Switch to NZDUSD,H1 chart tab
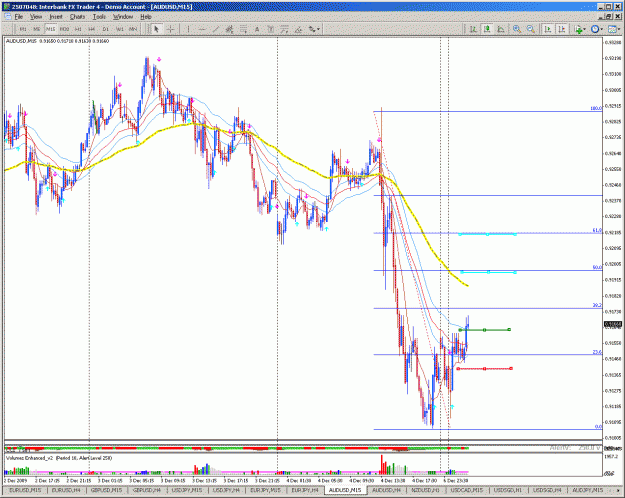Image resolution: width=625 pixels, height=498 pixels. click(425, 490)
